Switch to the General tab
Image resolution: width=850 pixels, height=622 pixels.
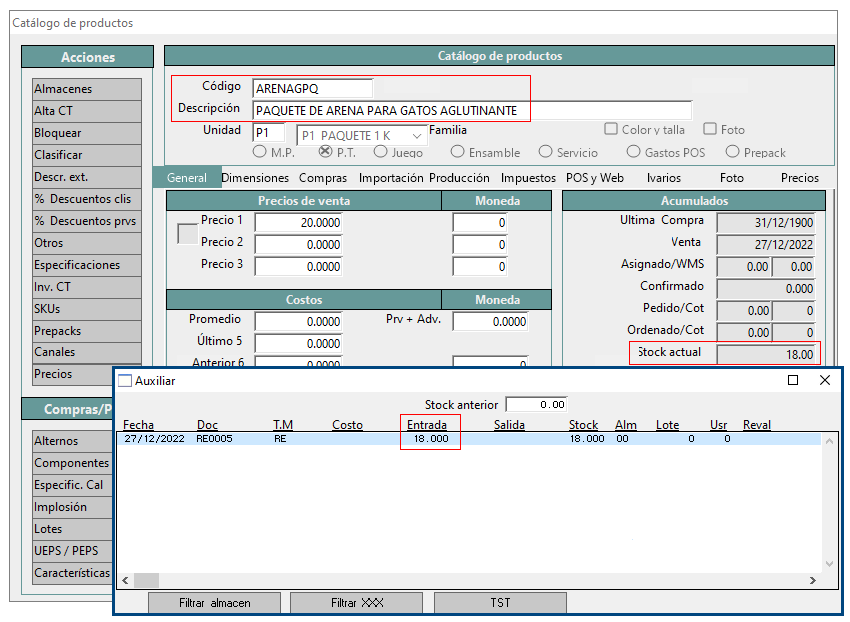(186, 178)
